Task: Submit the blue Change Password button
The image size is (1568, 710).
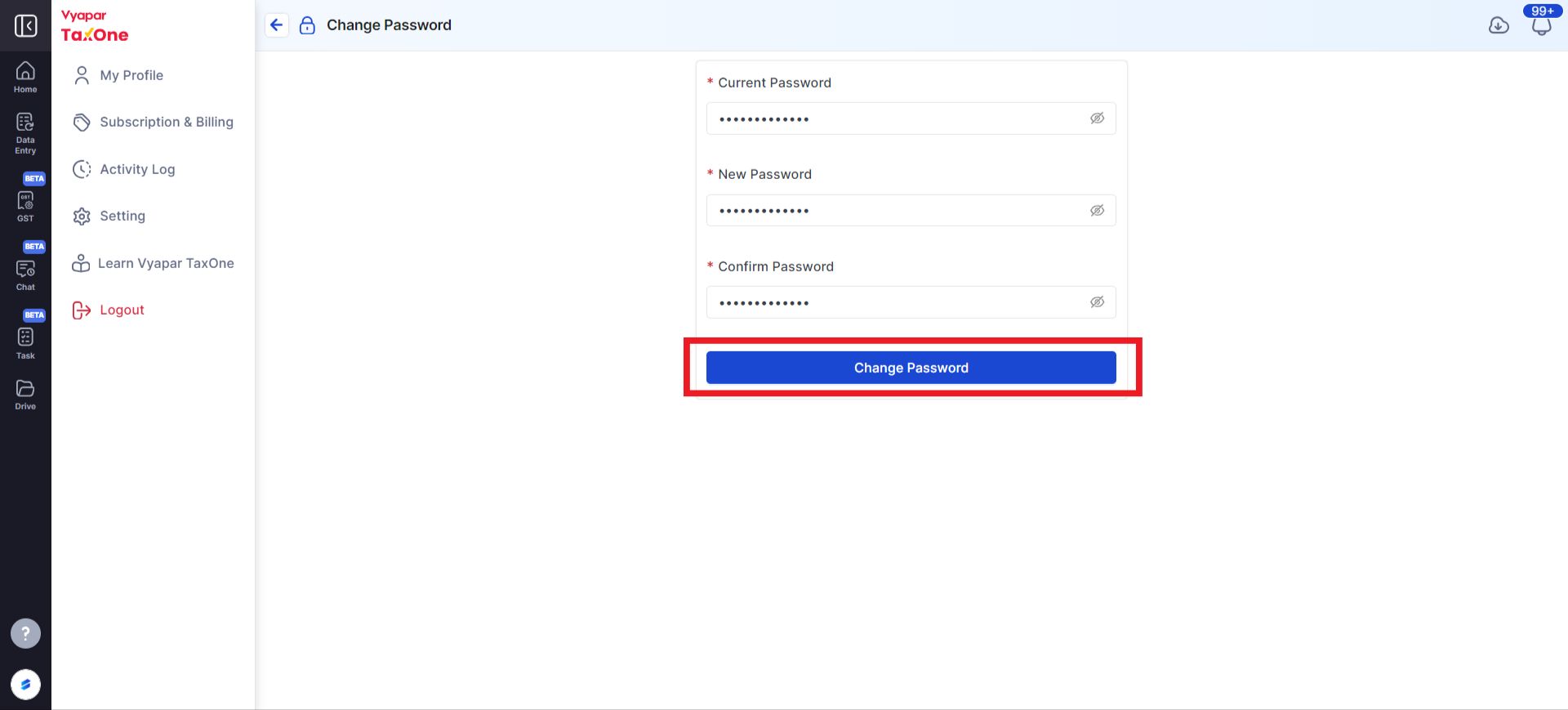Action: tap(911, 368)
